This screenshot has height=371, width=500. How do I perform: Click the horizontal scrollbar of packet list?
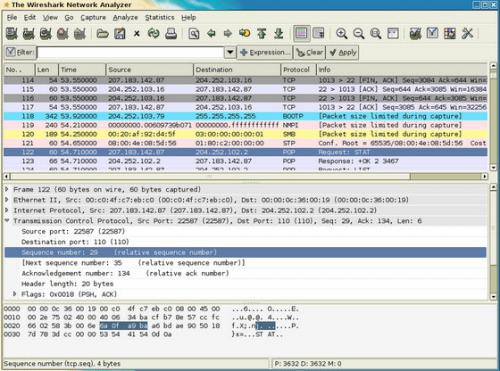246,176
